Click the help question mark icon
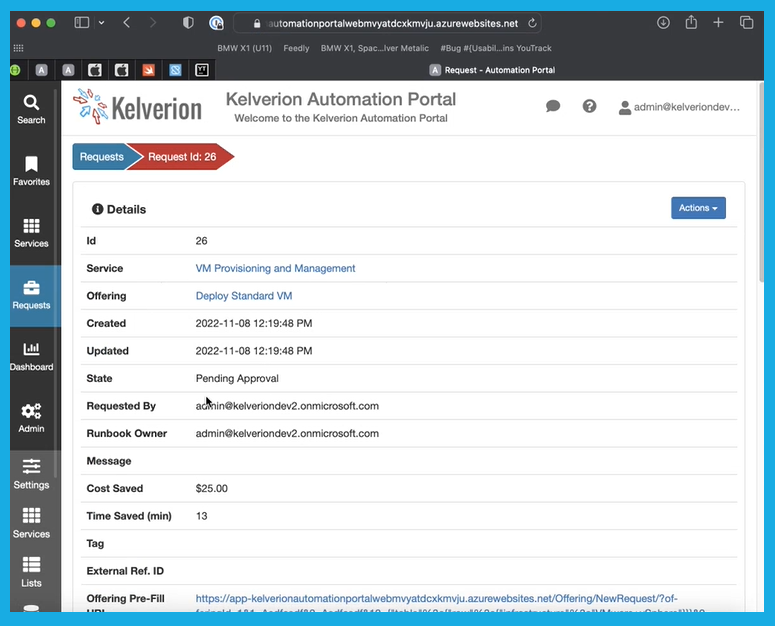 589,106
